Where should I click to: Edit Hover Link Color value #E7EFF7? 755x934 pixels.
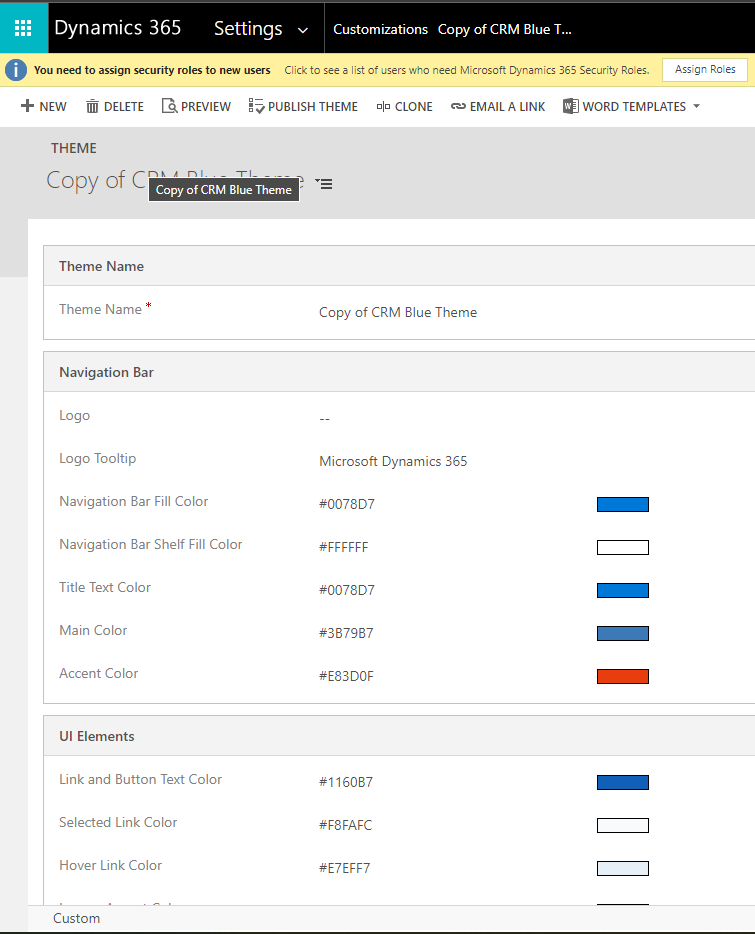point(344,868)
